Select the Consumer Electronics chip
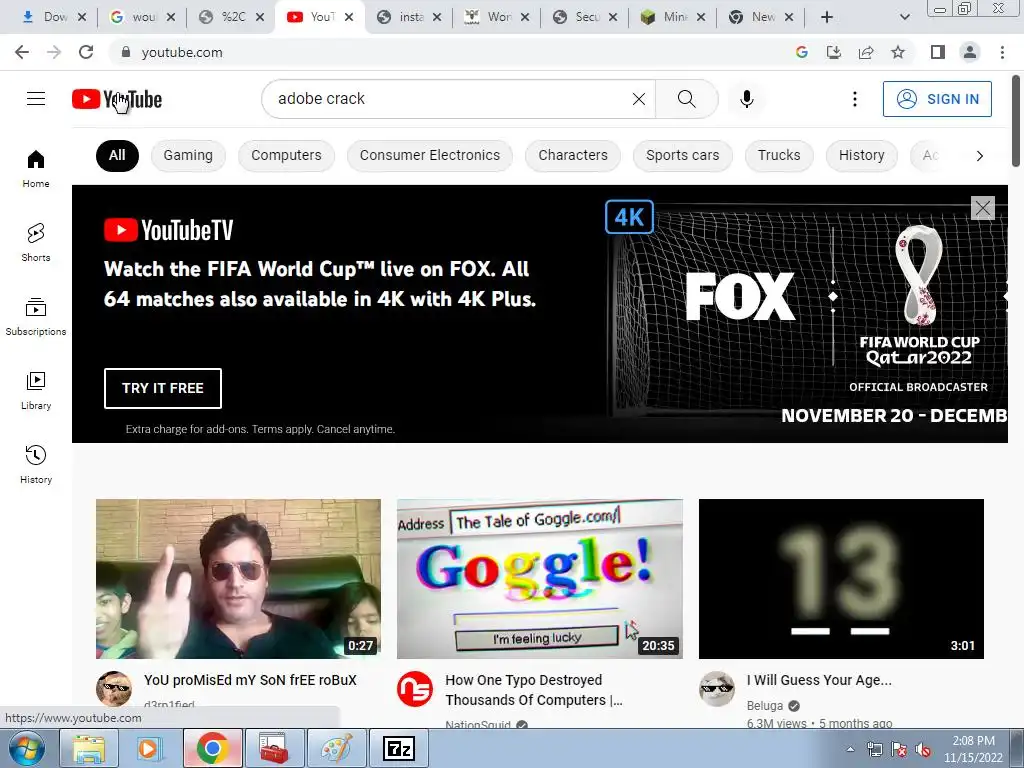Viewport: 1024px width, 768px height. pos(430,155)
